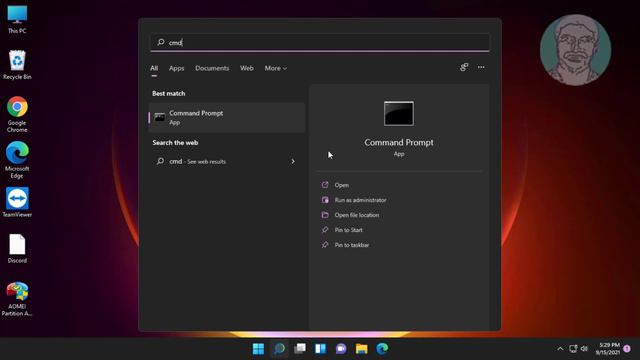Expand the More filter dropdown

pos(276,68)
